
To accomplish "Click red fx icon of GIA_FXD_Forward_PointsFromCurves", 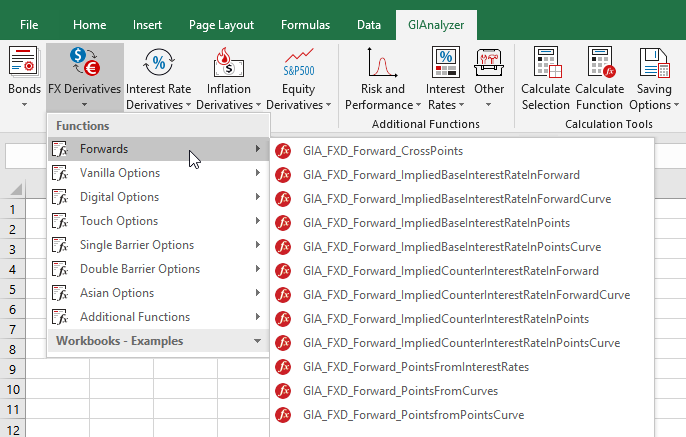I will pos(283,391).
